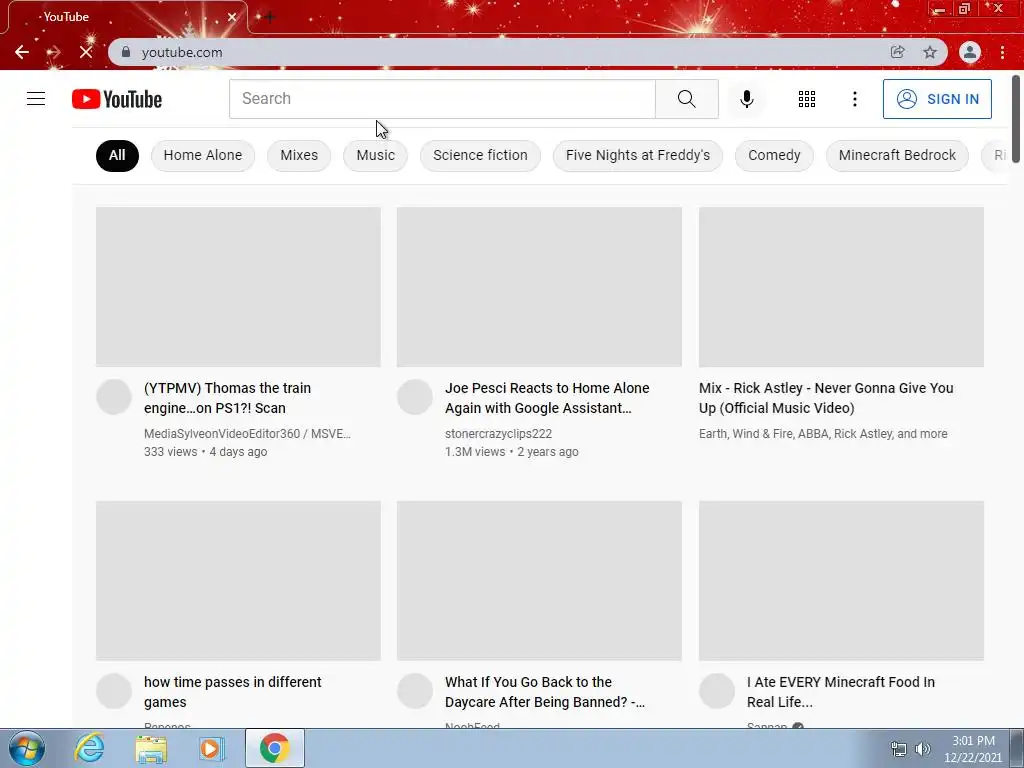The height and width of the screenshot is (768, 1024).
Task: Click the lock icon in address bar
Action: click(x=126, y=52)
